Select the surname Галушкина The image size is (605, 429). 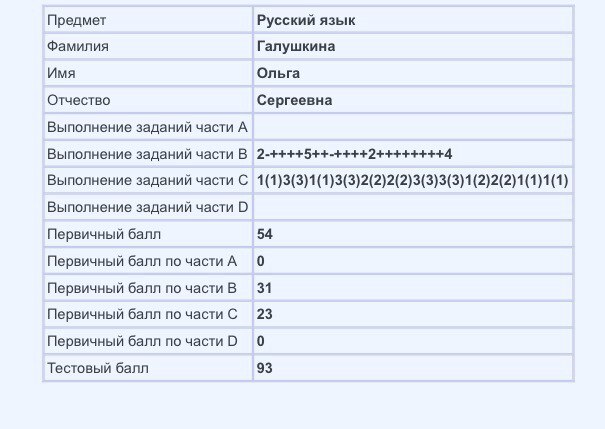pos(296,46)
